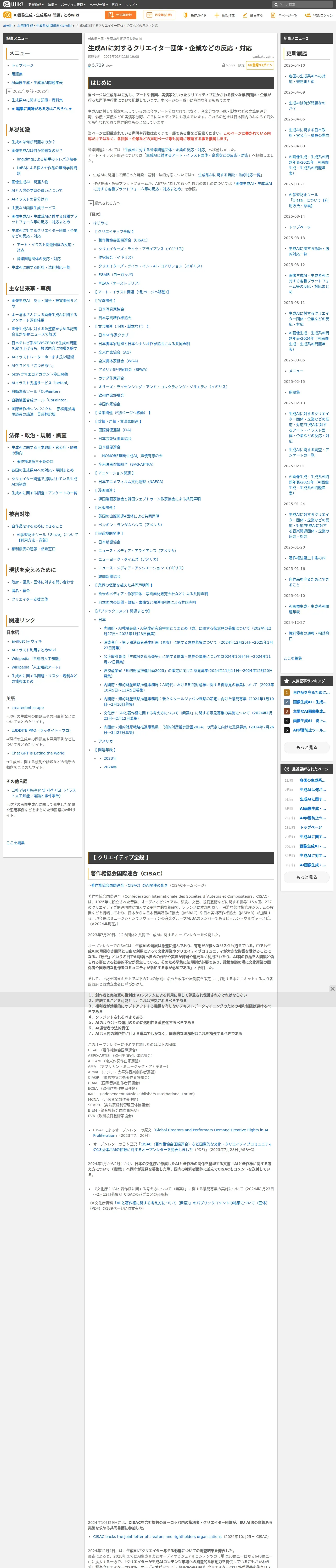Open トップページ in the left menu
The height and width of the screenshot is (1568, 336).
tap(23, 65)
